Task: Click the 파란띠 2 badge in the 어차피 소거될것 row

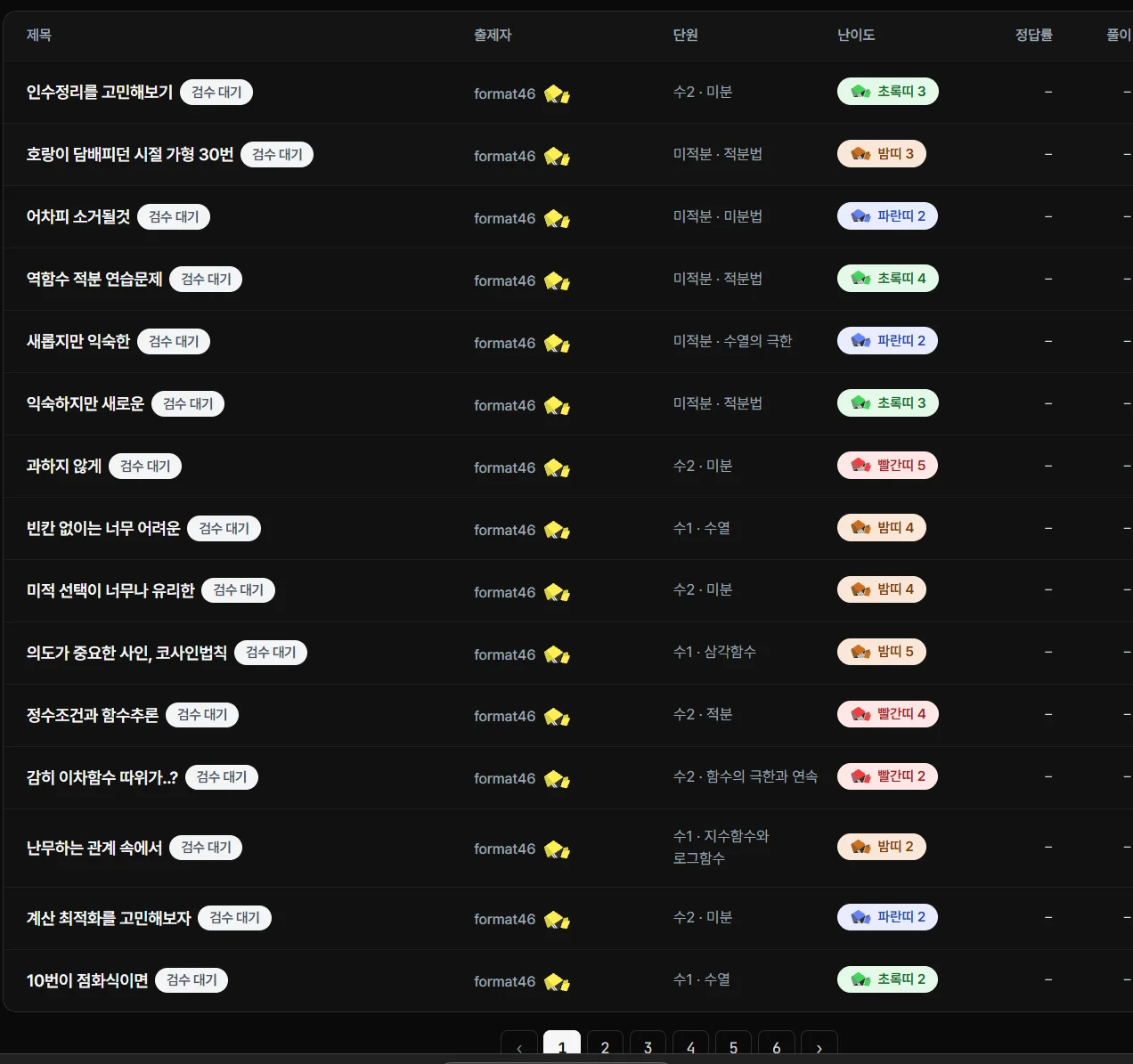Action: pyautogui.click(x=887, y=216)
